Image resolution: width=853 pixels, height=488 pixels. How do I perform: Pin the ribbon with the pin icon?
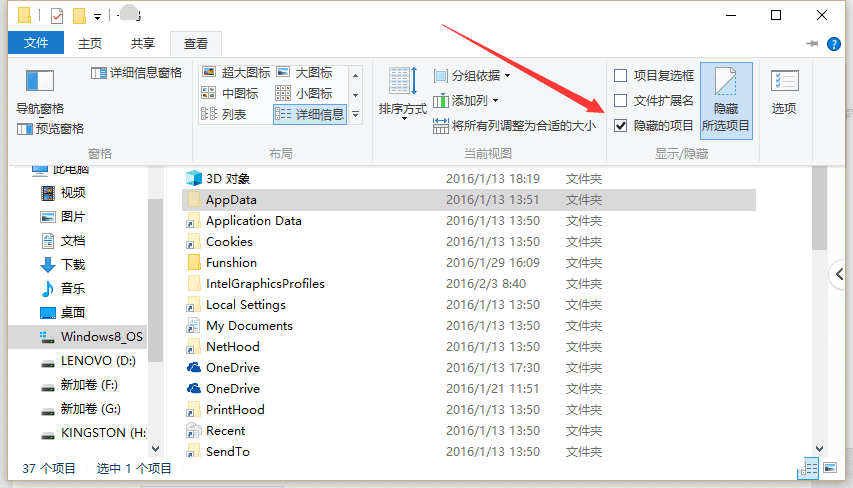(x=812, y=44)
